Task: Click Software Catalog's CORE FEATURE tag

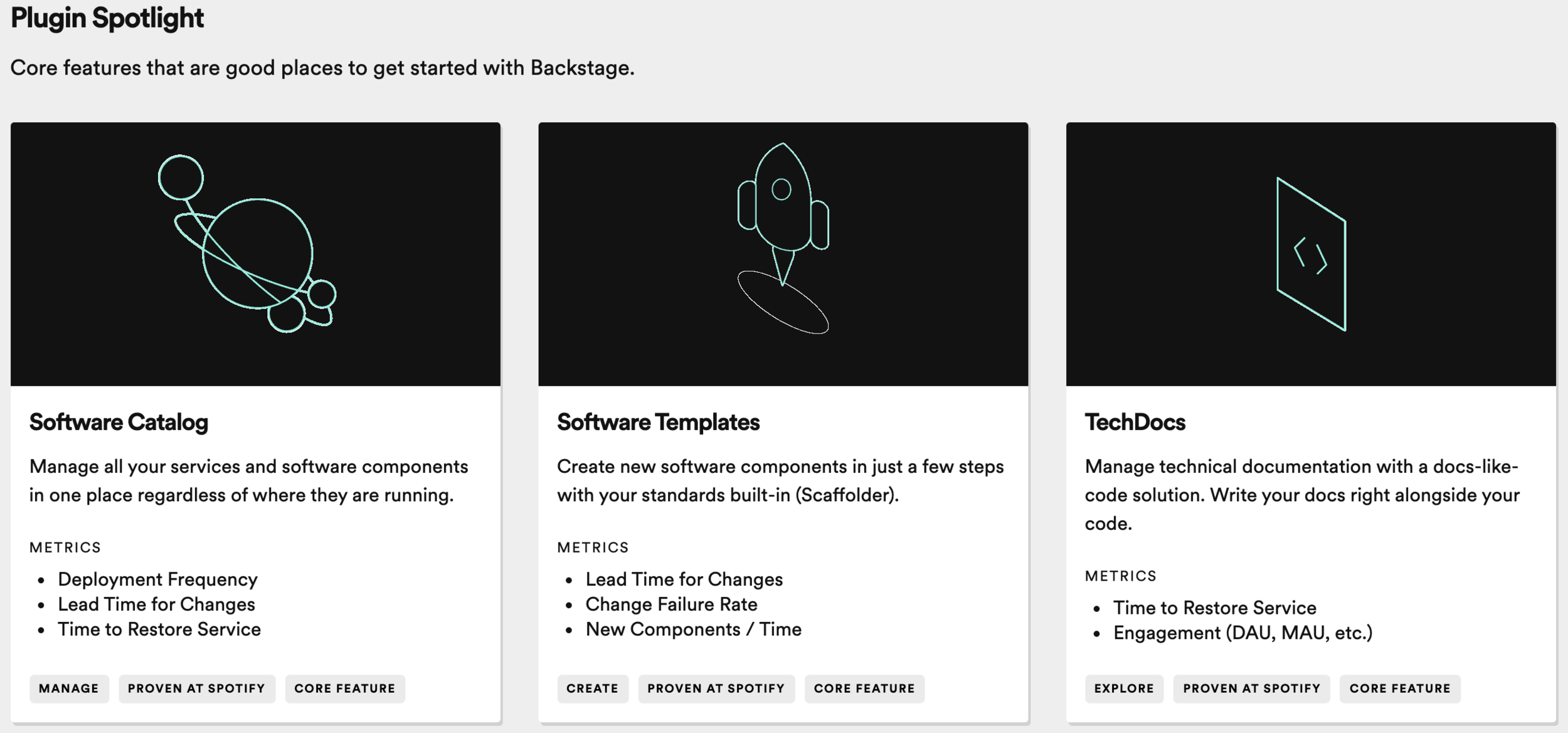Action: (x=345, y=688)
